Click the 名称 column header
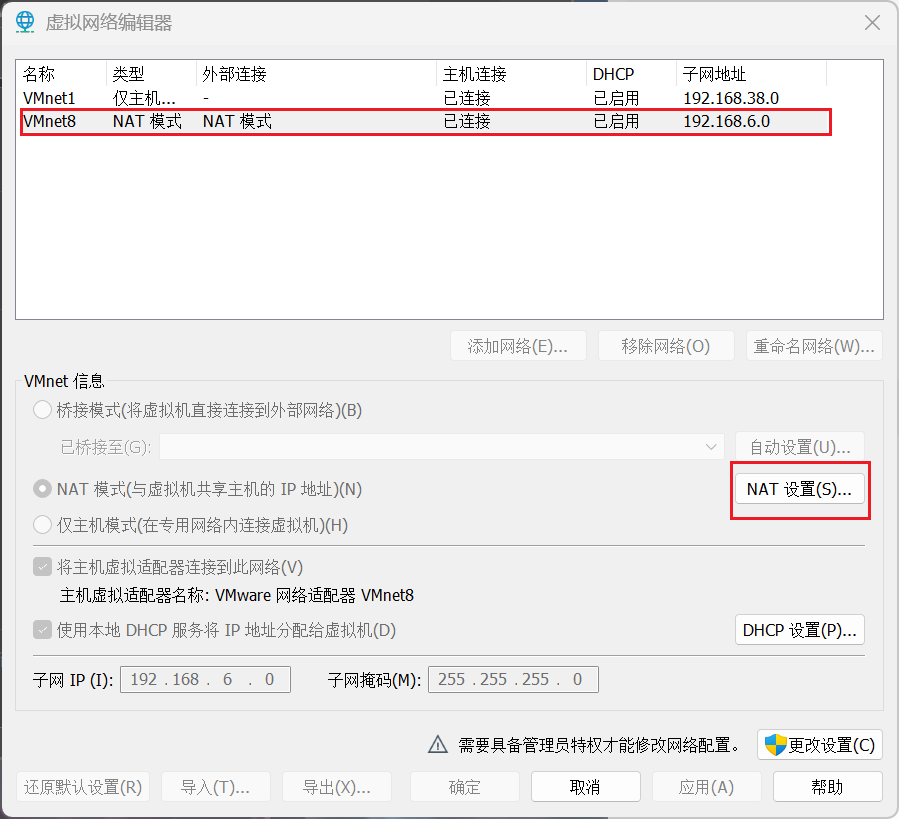Image resolution: width=899 pixels, height=819 pixels. point(61,74)
